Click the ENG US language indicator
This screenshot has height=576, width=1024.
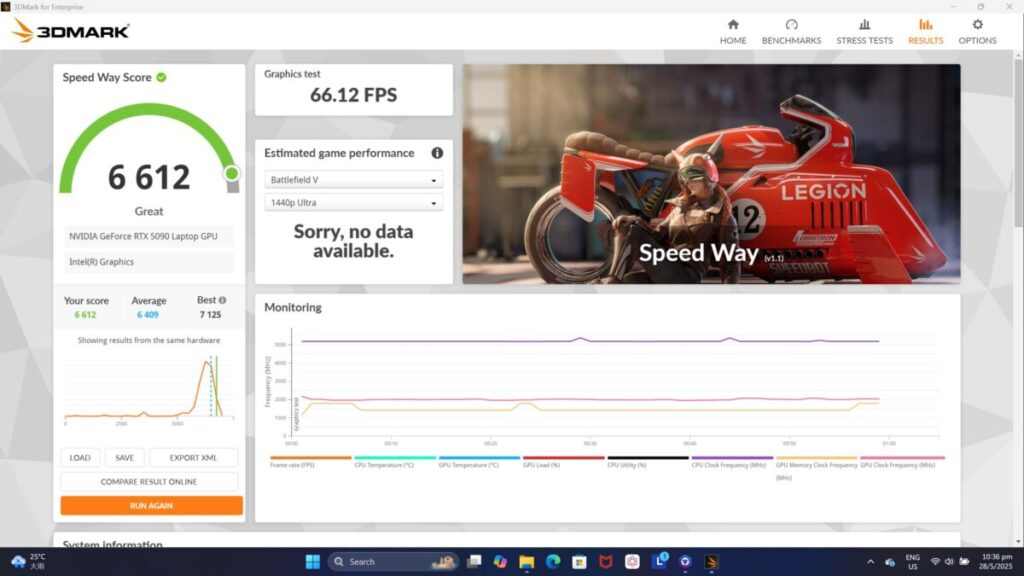[912, 562]
